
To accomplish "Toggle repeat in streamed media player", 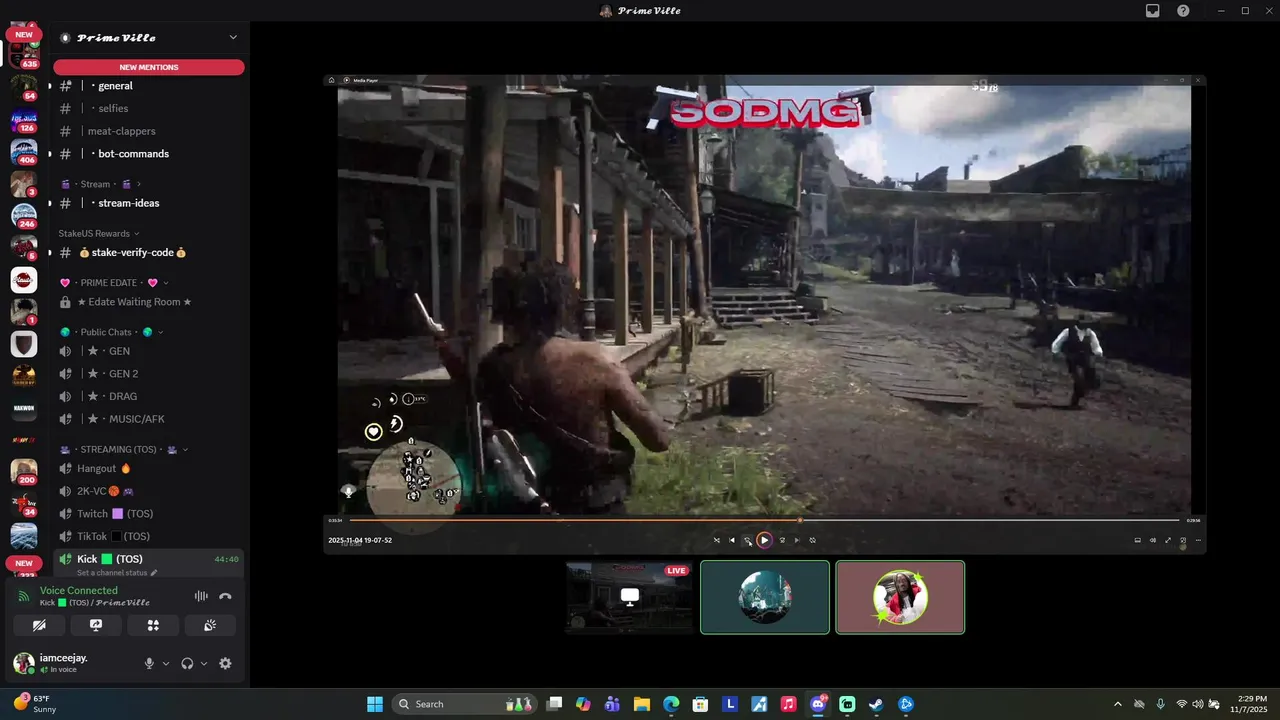I will point(812,540).
